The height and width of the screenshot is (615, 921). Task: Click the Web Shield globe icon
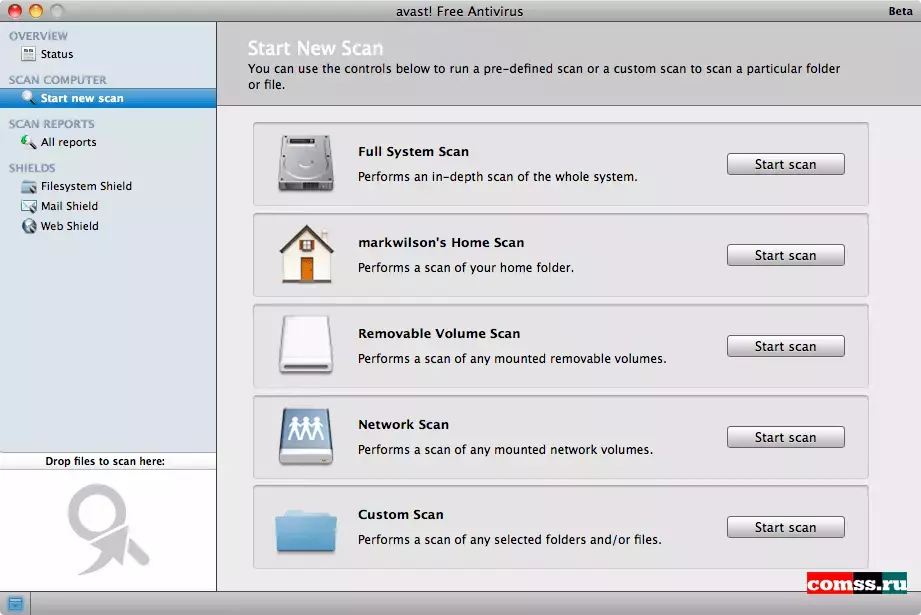pyautogui.click(x=29, y=226)
